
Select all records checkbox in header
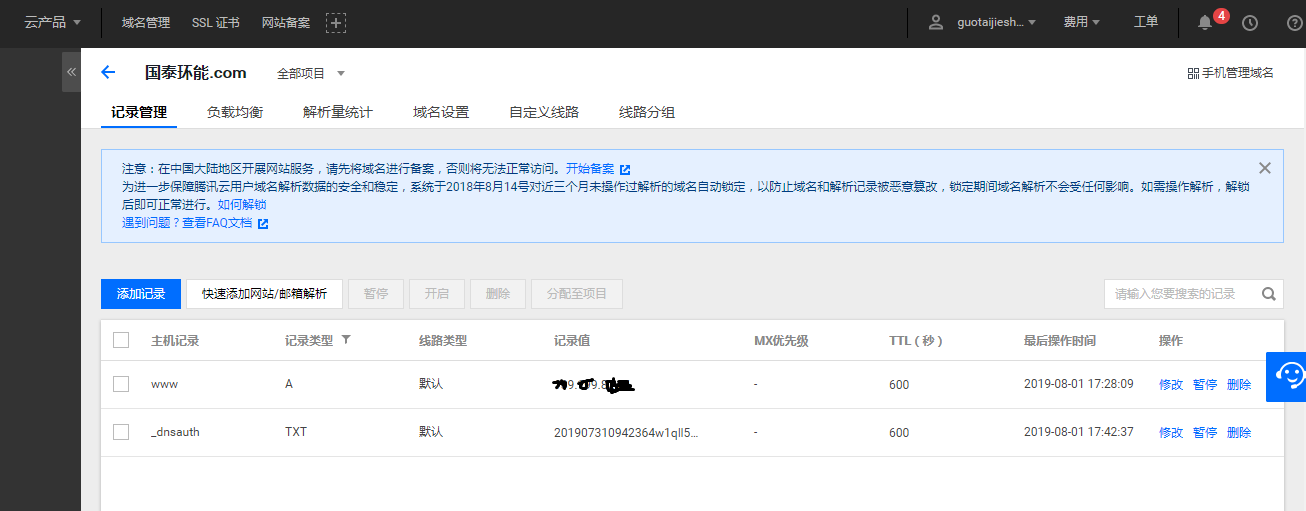coord(121,340)
